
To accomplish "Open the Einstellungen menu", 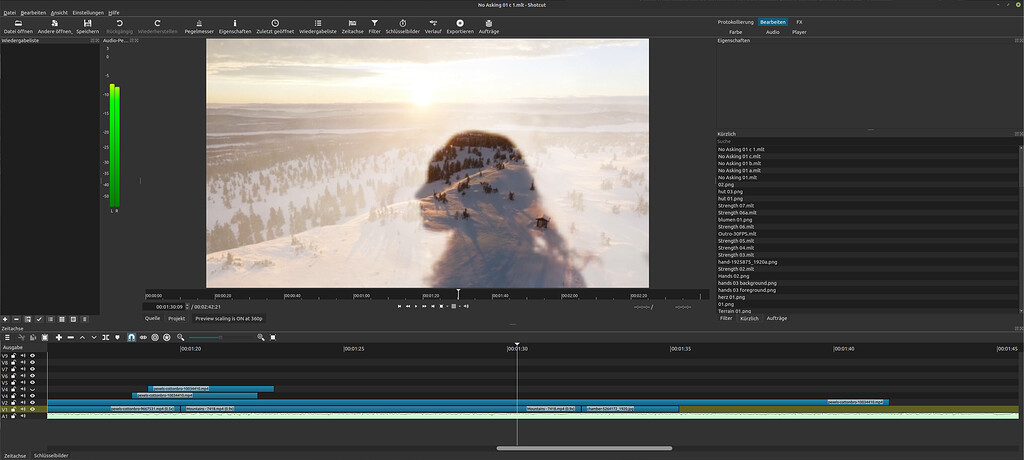I will [87, 13].
